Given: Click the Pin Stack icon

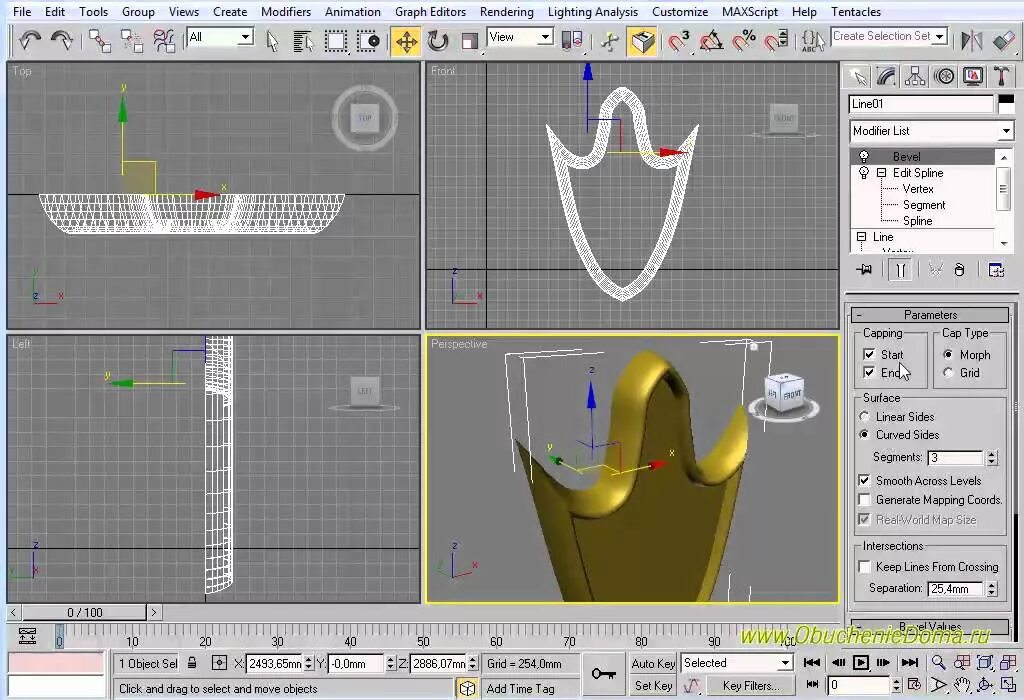Looking at the screenshot, I should point(864,269).
